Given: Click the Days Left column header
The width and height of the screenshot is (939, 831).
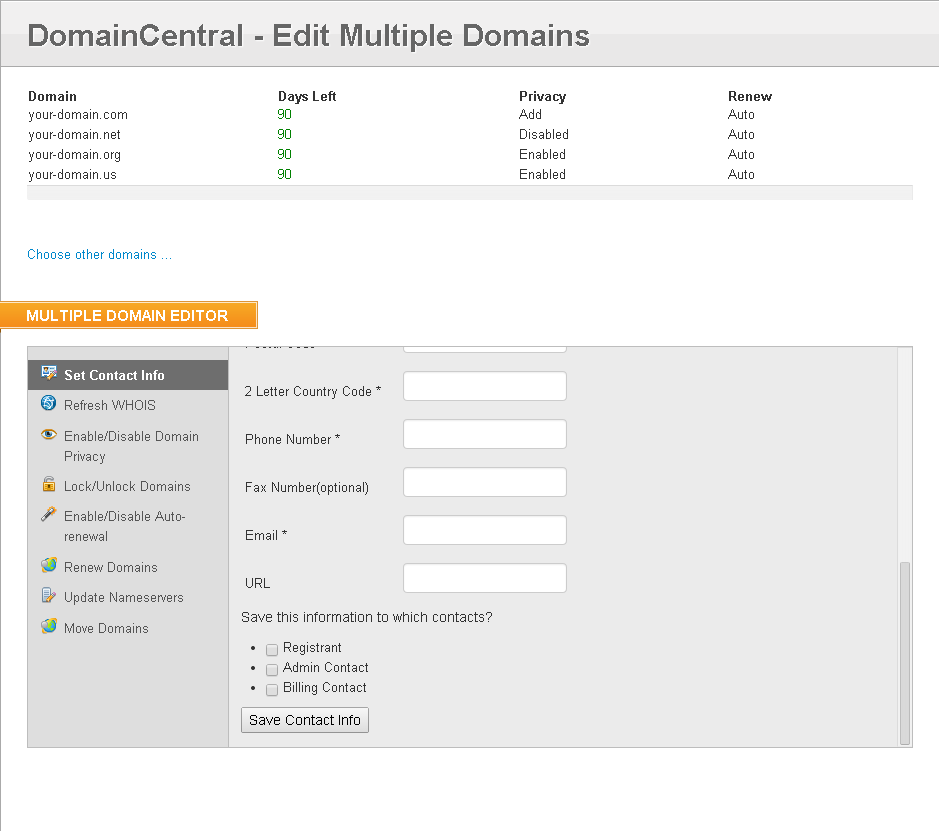Looking at the screenshot, I should pos(307,96).
